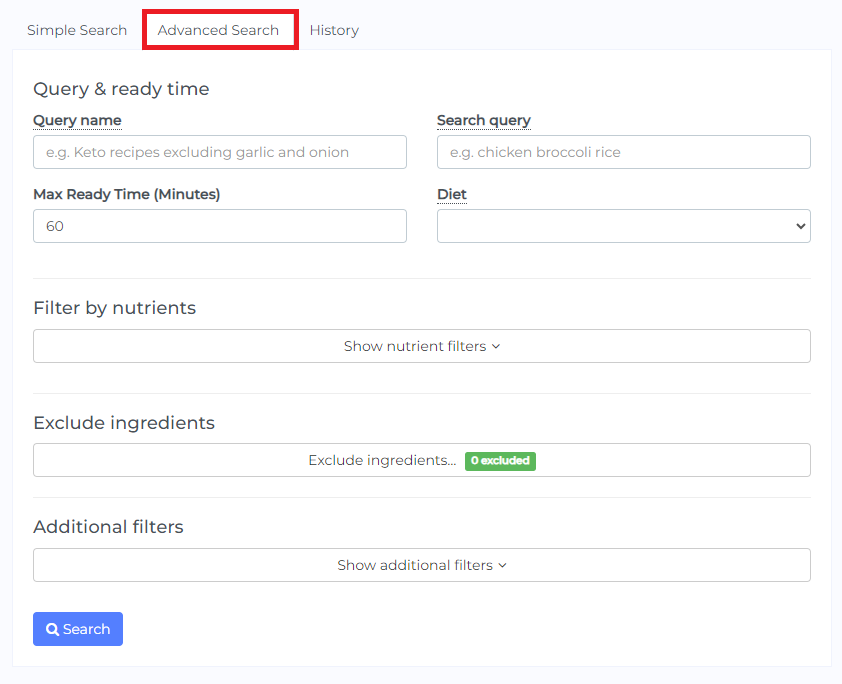The height and width of the screenshot is (684, 842).
Task: Click the chevron on Show additional filters
Action: coord(501,565)
